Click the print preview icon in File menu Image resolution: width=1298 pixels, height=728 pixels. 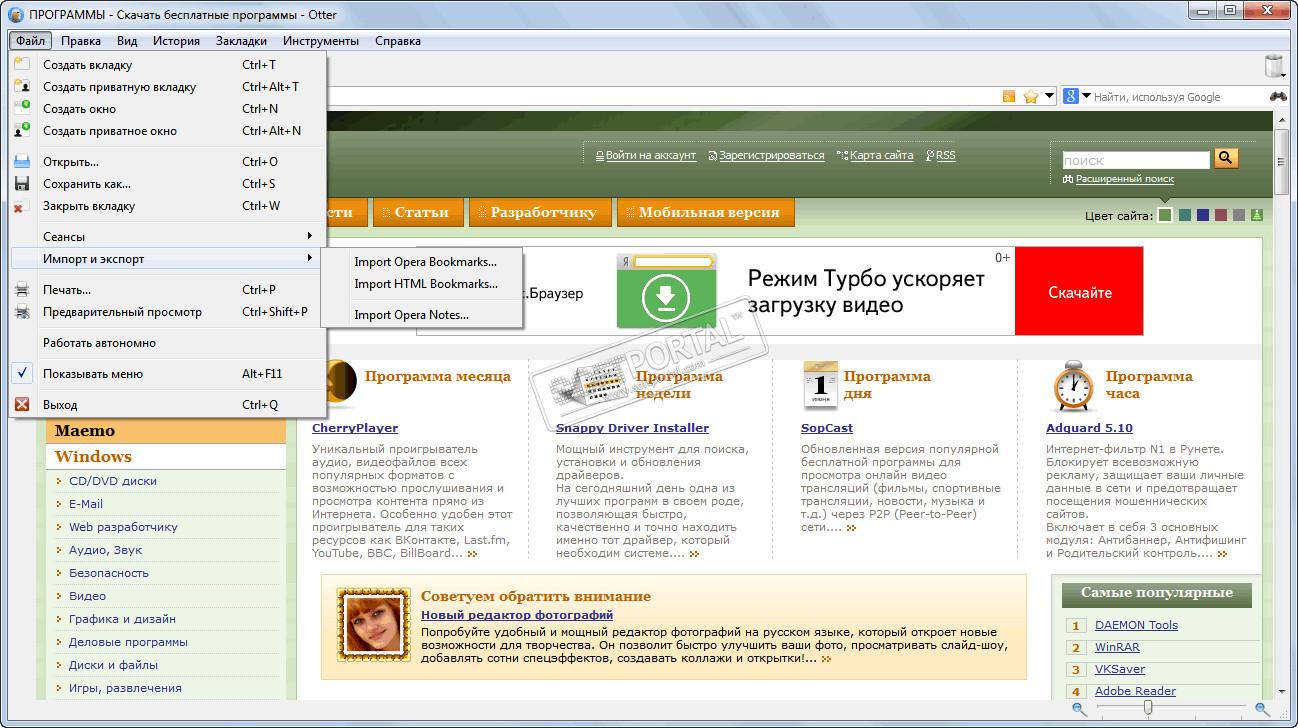(x=21, y=312)
